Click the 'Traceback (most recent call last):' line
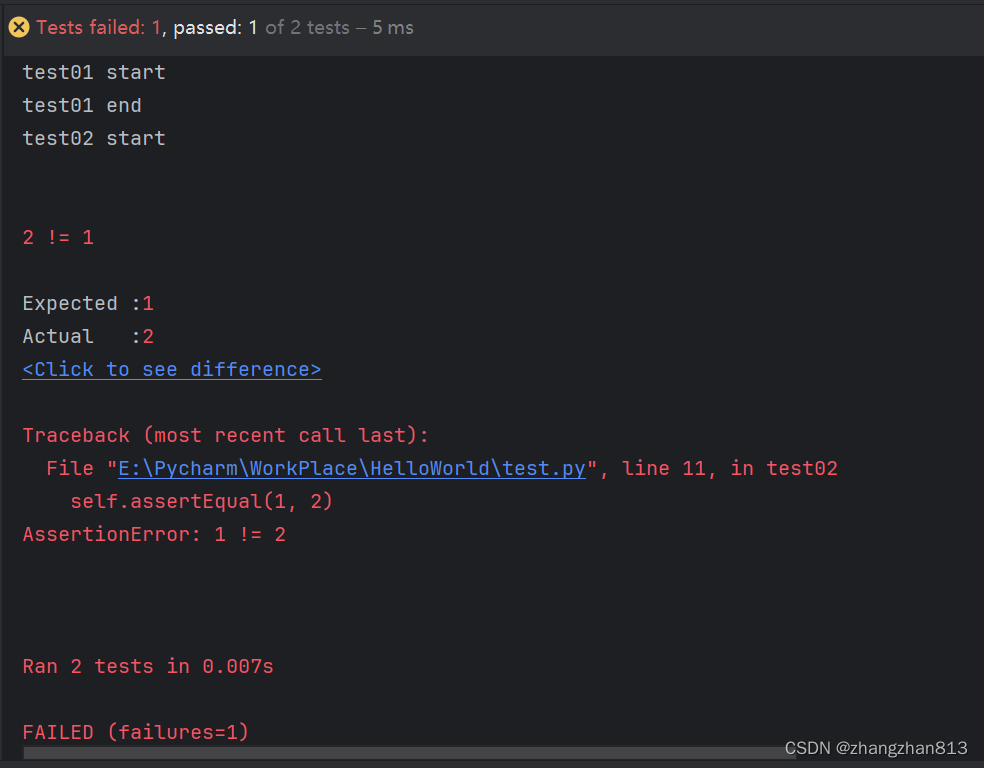 coord(226,435)
